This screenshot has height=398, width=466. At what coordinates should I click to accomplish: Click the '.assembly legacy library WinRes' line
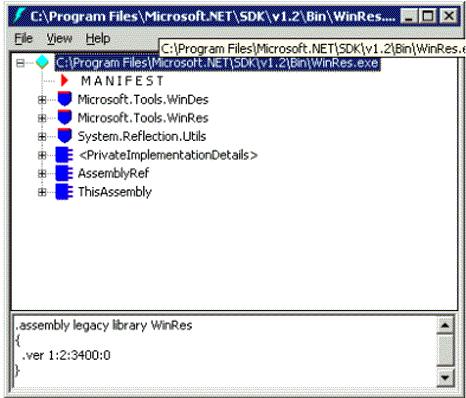(x=104, y=325)
